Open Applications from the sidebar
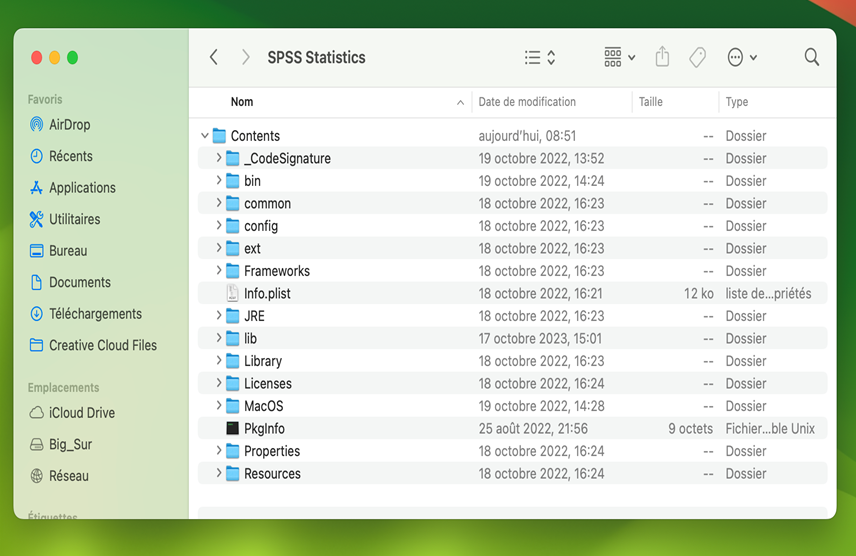 click(x=82, y=188)
